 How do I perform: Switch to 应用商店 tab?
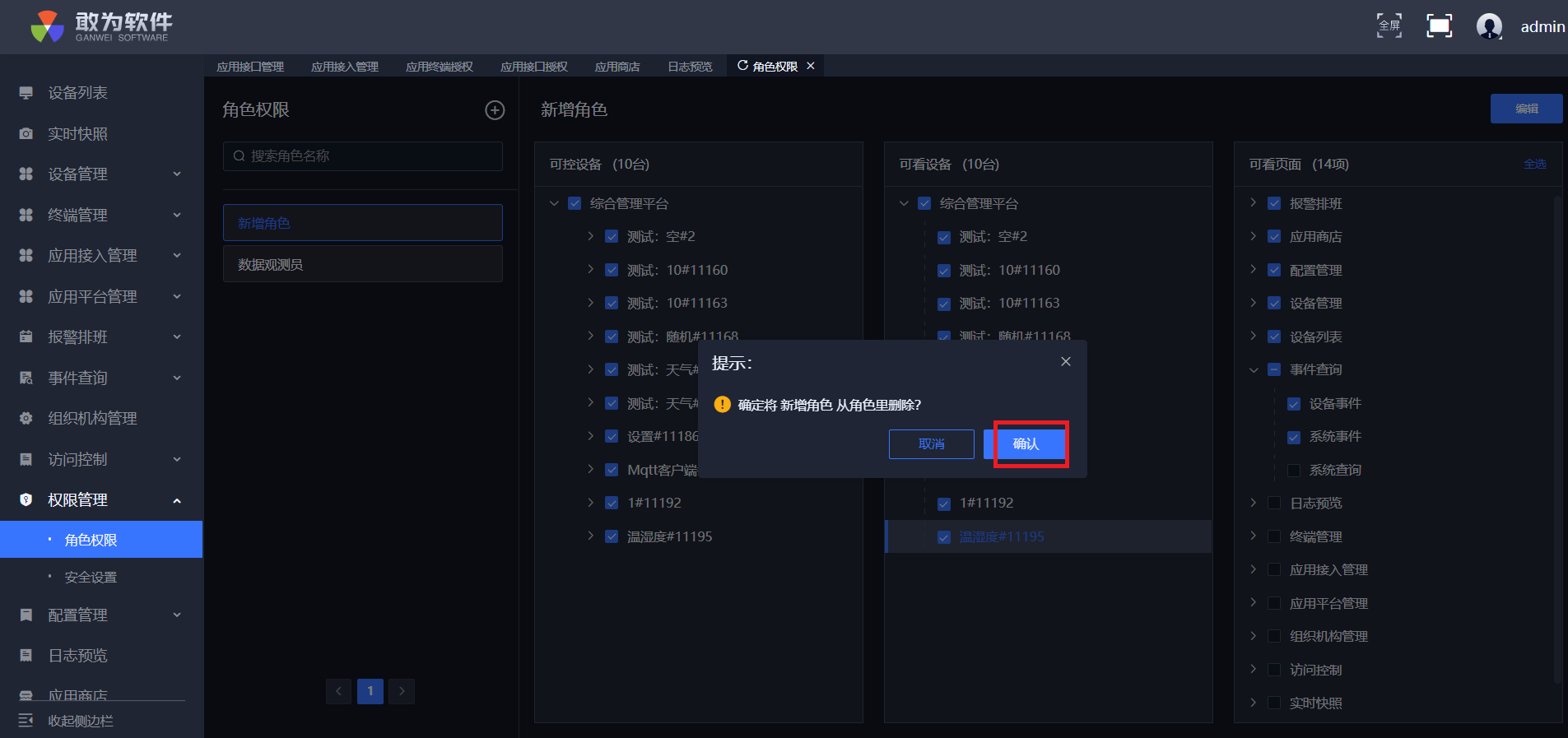617,67
